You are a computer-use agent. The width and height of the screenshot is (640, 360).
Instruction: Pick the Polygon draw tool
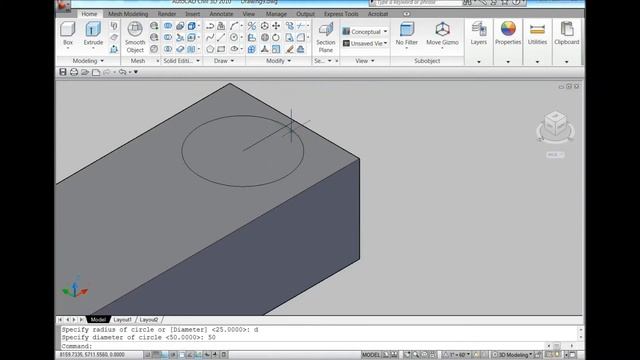tap(210, 49)
